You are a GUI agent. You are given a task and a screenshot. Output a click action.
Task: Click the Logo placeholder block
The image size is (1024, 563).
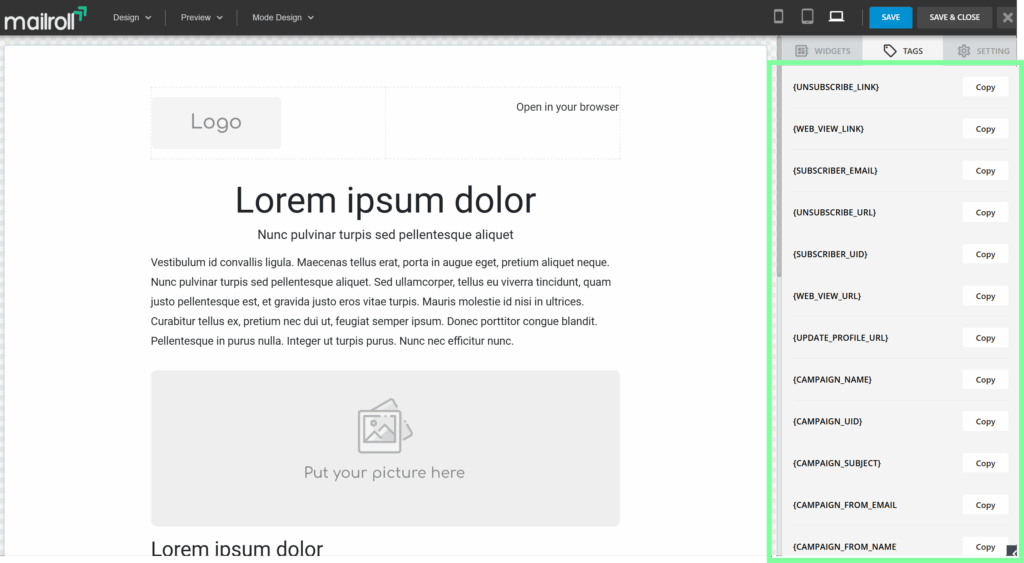point(216,122)
